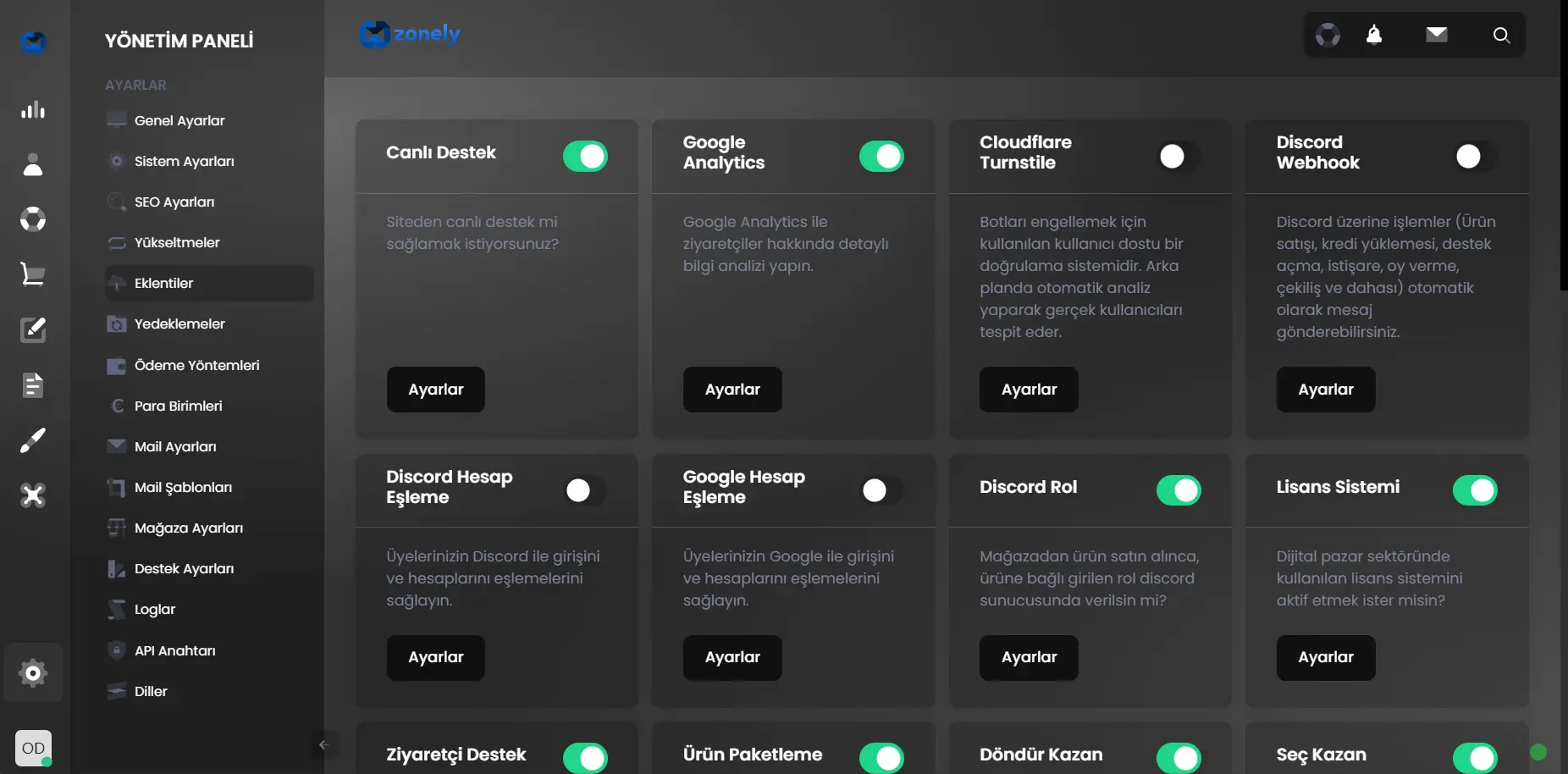Open API Anahtarı page

tap(209, 650)
